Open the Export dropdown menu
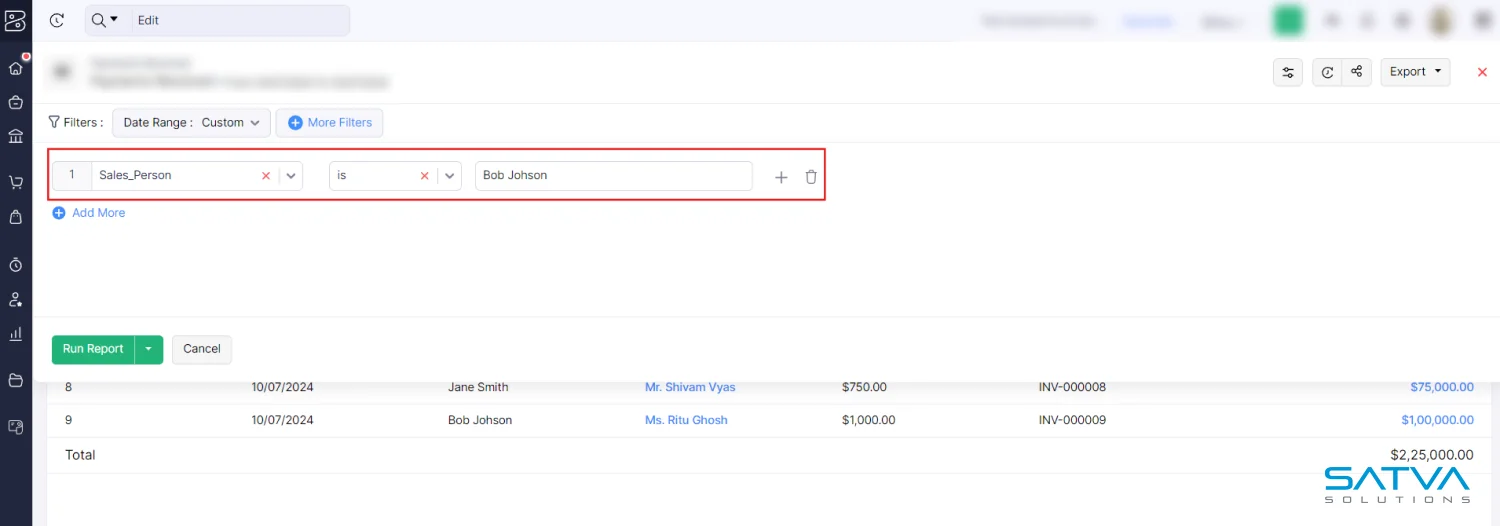 (1415, 72)
